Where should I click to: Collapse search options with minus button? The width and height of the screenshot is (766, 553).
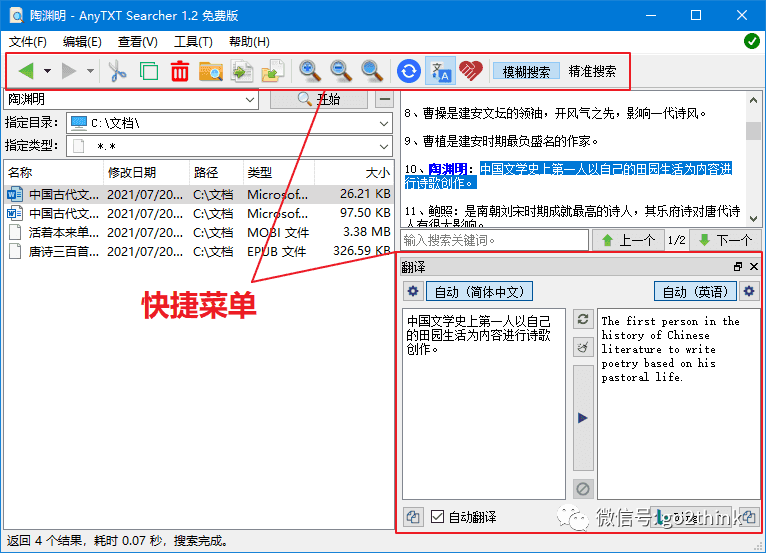(385, 100)
